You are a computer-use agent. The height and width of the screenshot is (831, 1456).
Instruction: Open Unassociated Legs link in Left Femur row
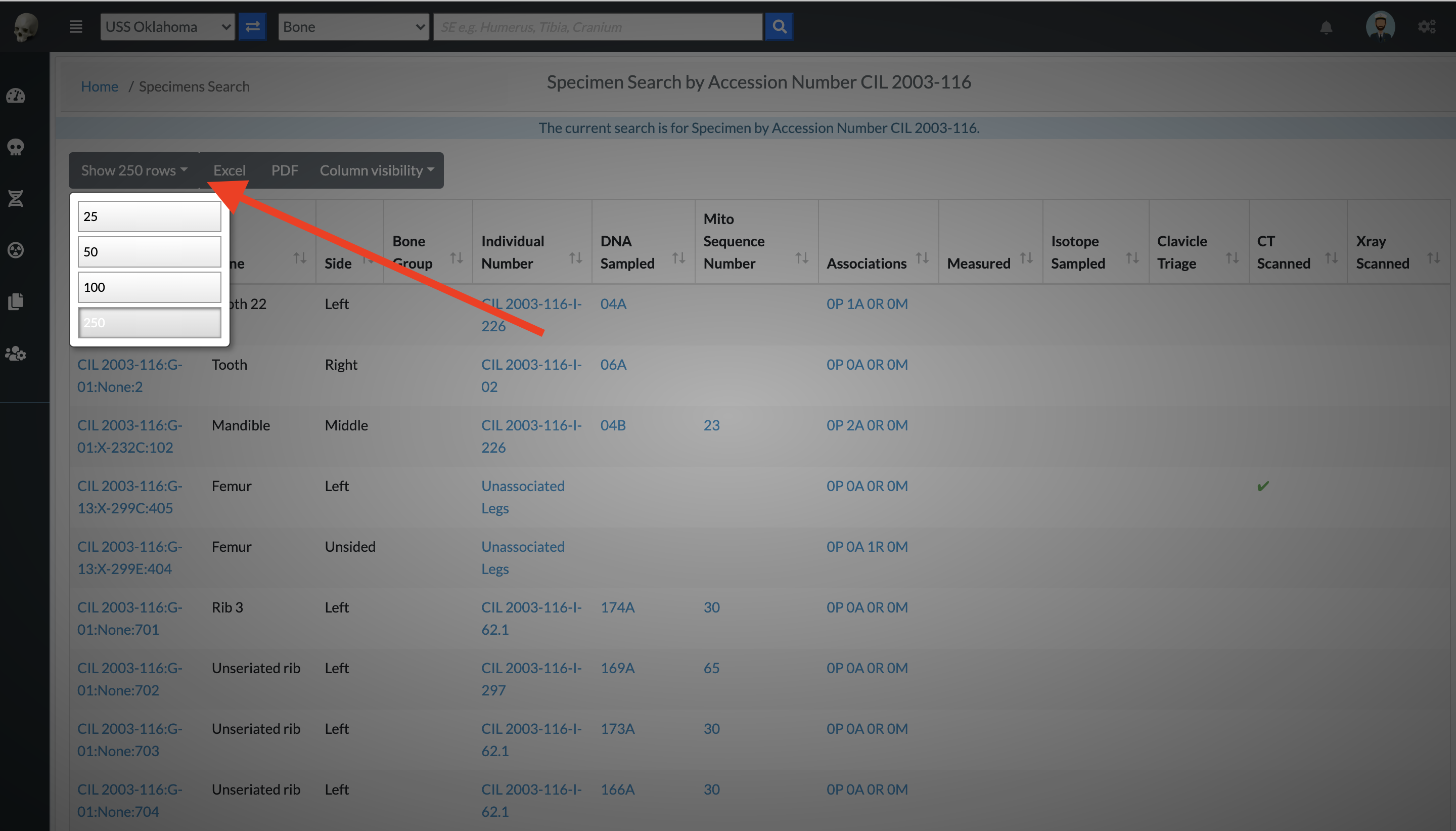(522, 497)
